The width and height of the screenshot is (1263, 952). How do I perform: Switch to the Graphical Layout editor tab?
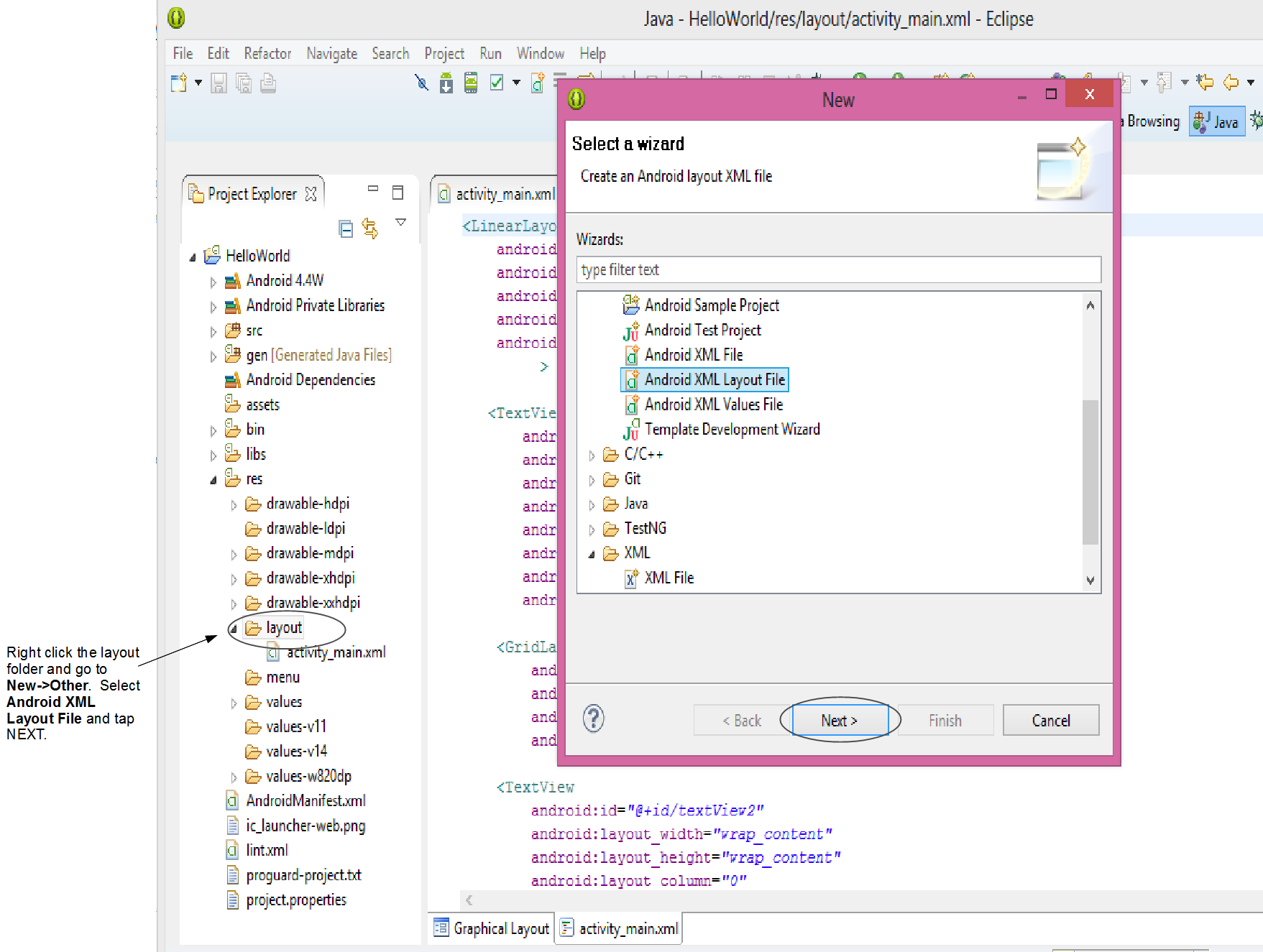click(x=492, y=928)
